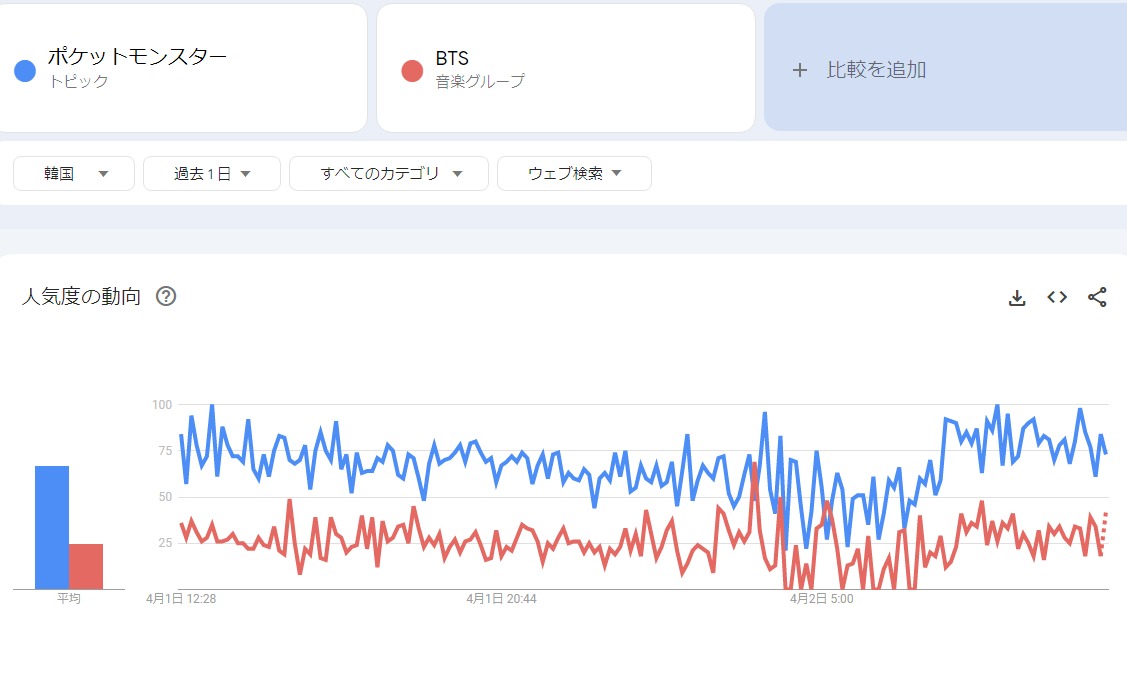The image size is (1127, 673).
Task: Click the blue ポケットモンスター color dot
Action: tap(25, 70)
